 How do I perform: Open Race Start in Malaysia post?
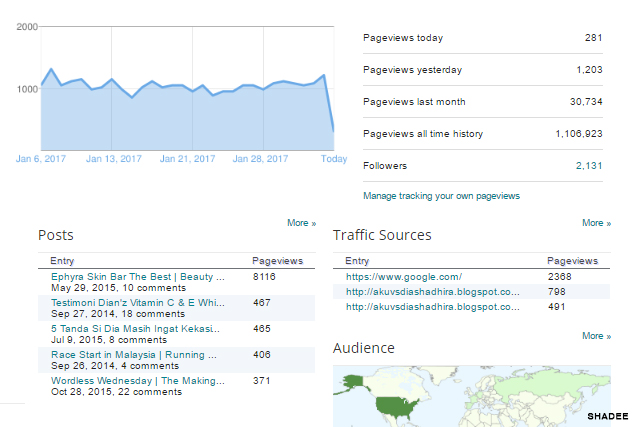134,355
